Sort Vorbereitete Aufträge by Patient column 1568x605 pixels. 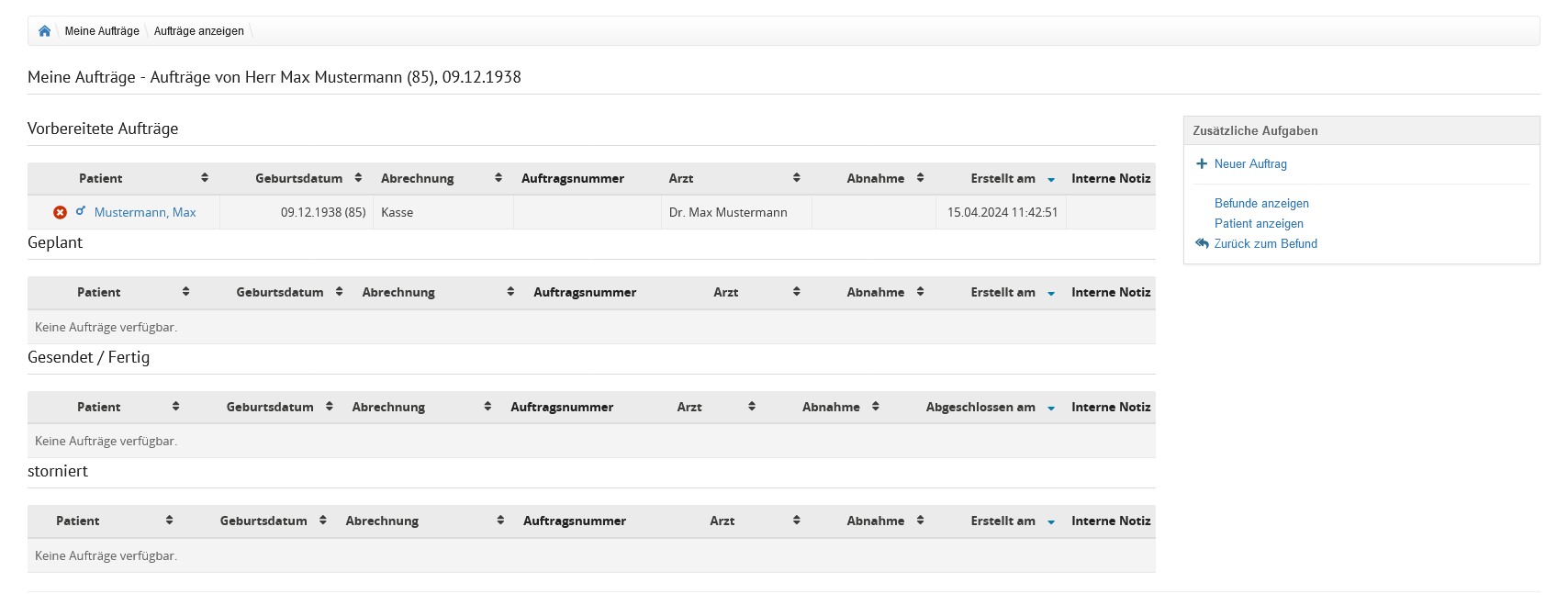(205, 178)
